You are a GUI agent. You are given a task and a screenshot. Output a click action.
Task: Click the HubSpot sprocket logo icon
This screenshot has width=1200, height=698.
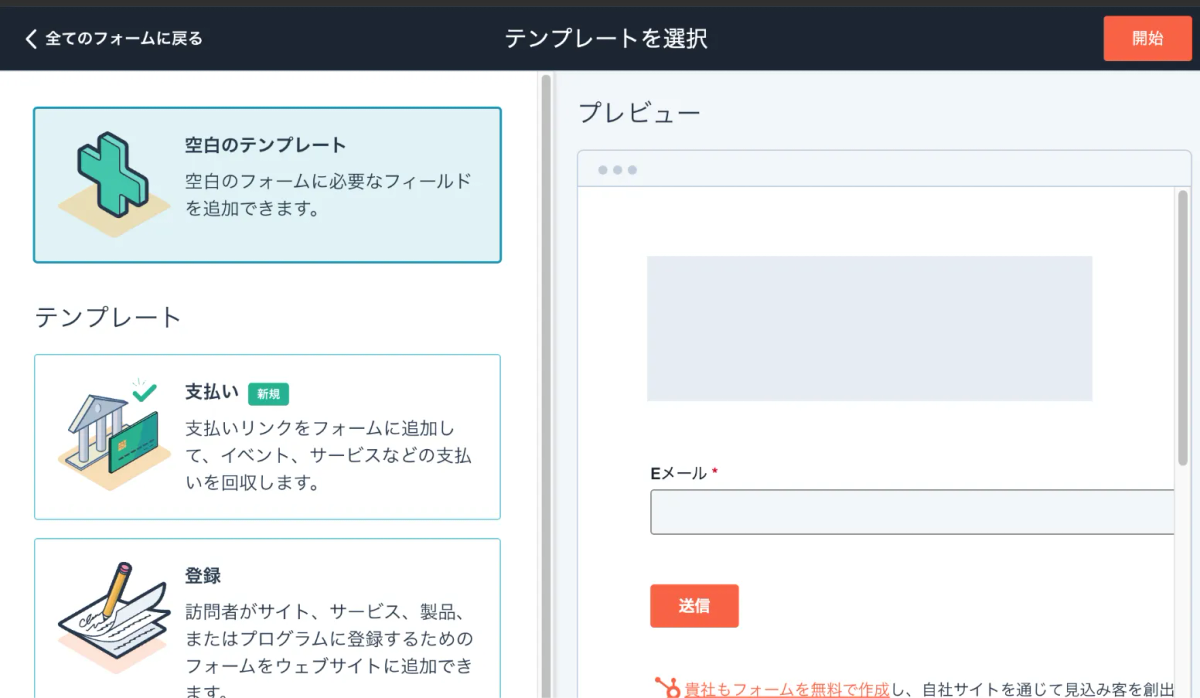[667, 688]
